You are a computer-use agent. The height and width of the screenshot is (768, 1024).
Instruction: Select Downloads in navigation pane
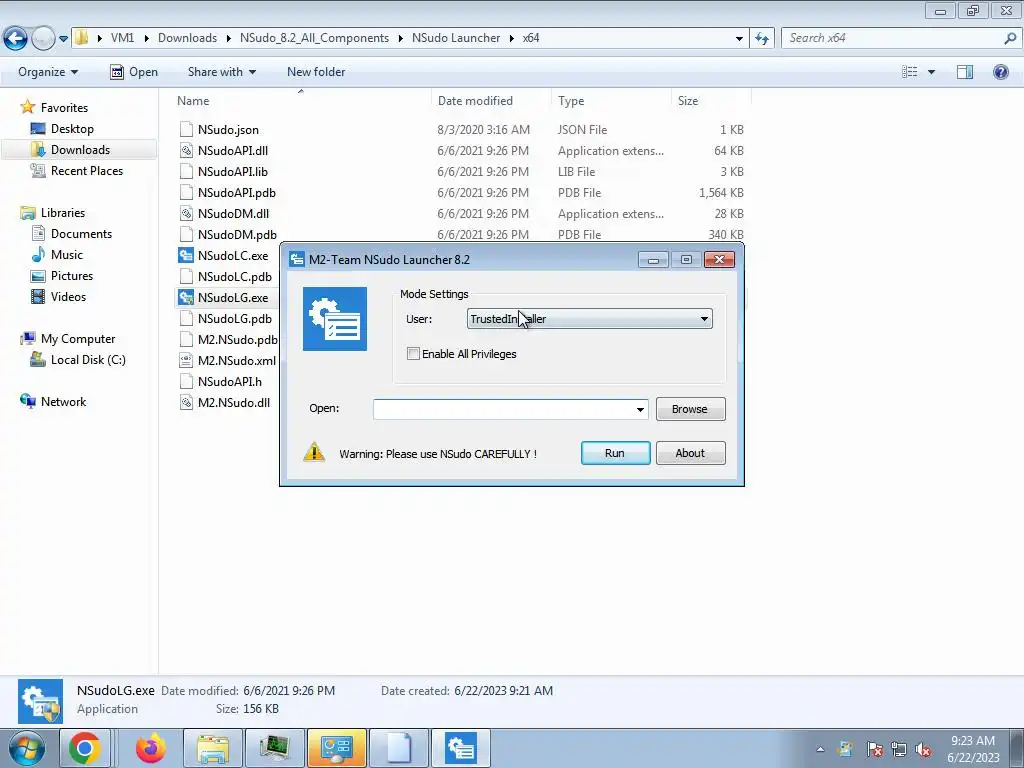[x=80, y=150]
